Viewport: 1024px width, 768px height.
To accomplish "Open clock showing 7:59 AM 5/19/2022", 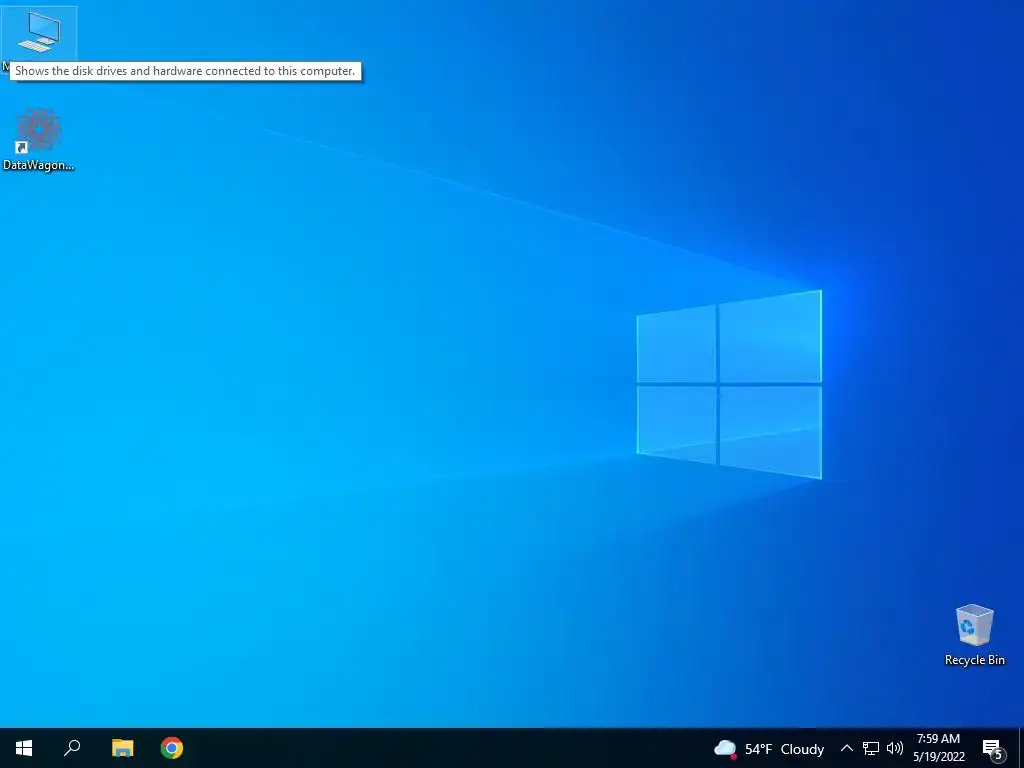I will (938, 748).
